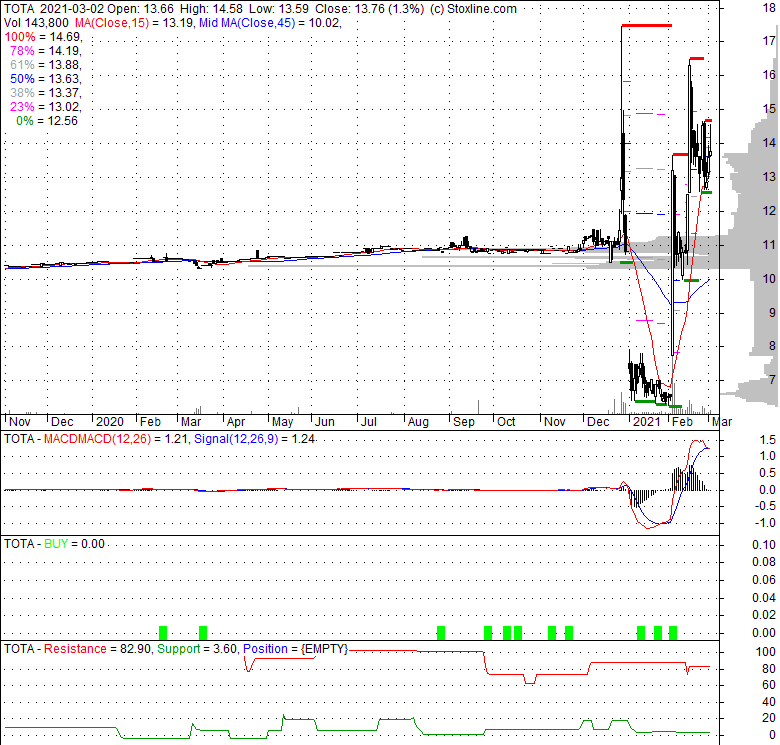
Task: Click 'TOTA 2021-03-02' chart title
Action: (x=54, y=9)
